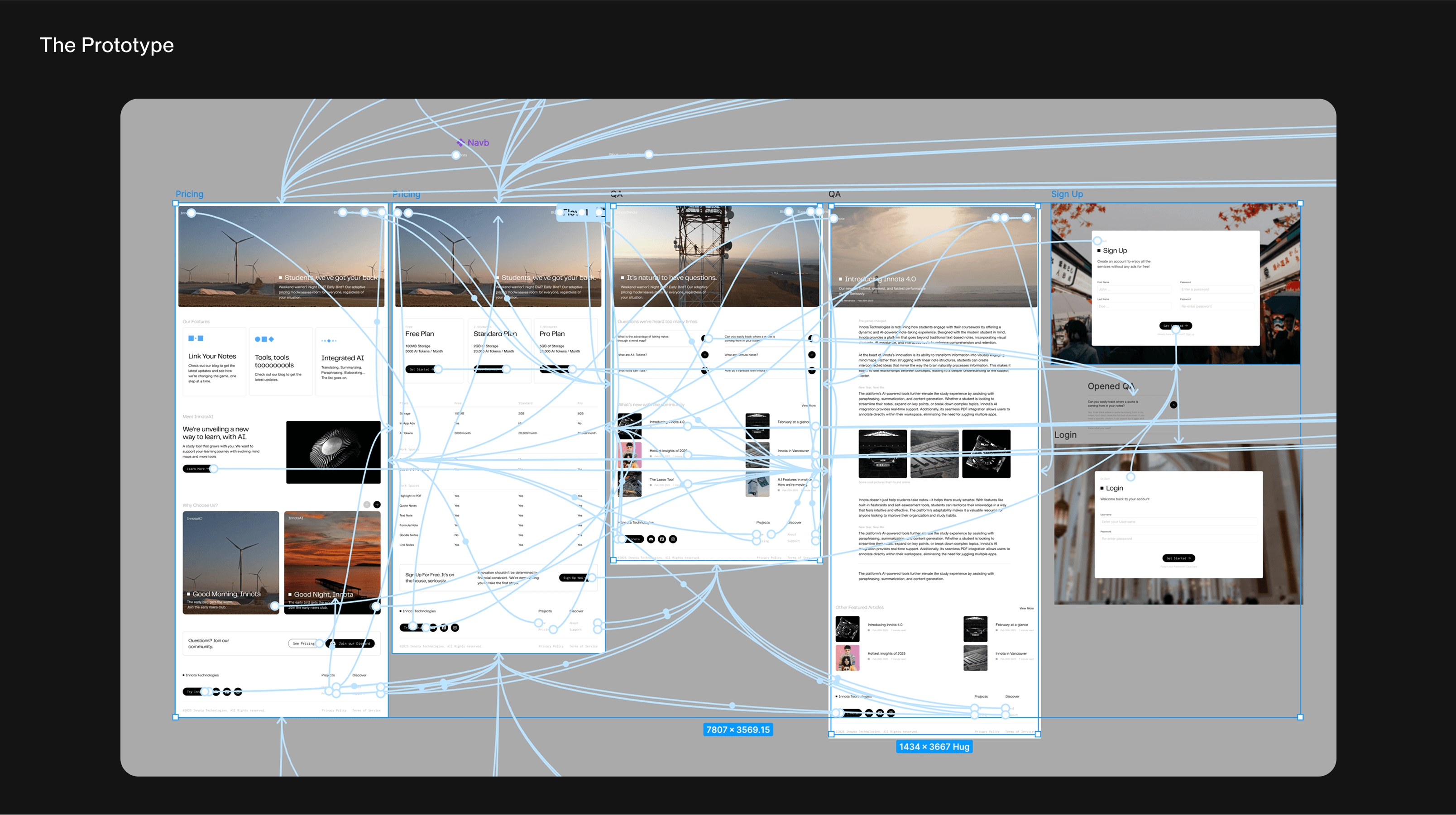Click the grey previous-arrow in Why Choose Us
Image resolution: width=1456 pixels, height=815 pixels.
click(x=367, y=505)
